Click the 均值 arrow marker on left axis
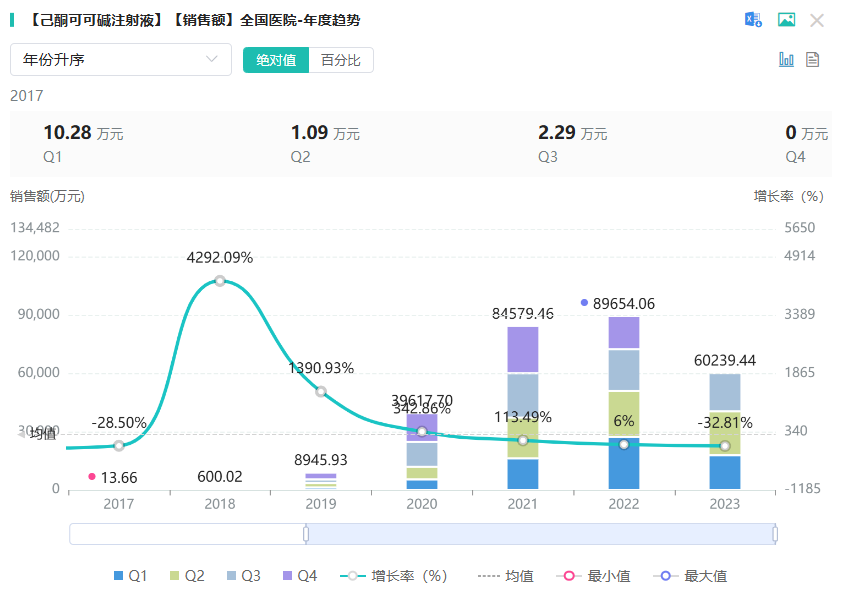Image resolution: width=849 pixels, height=601 pixels. (22, 433)
